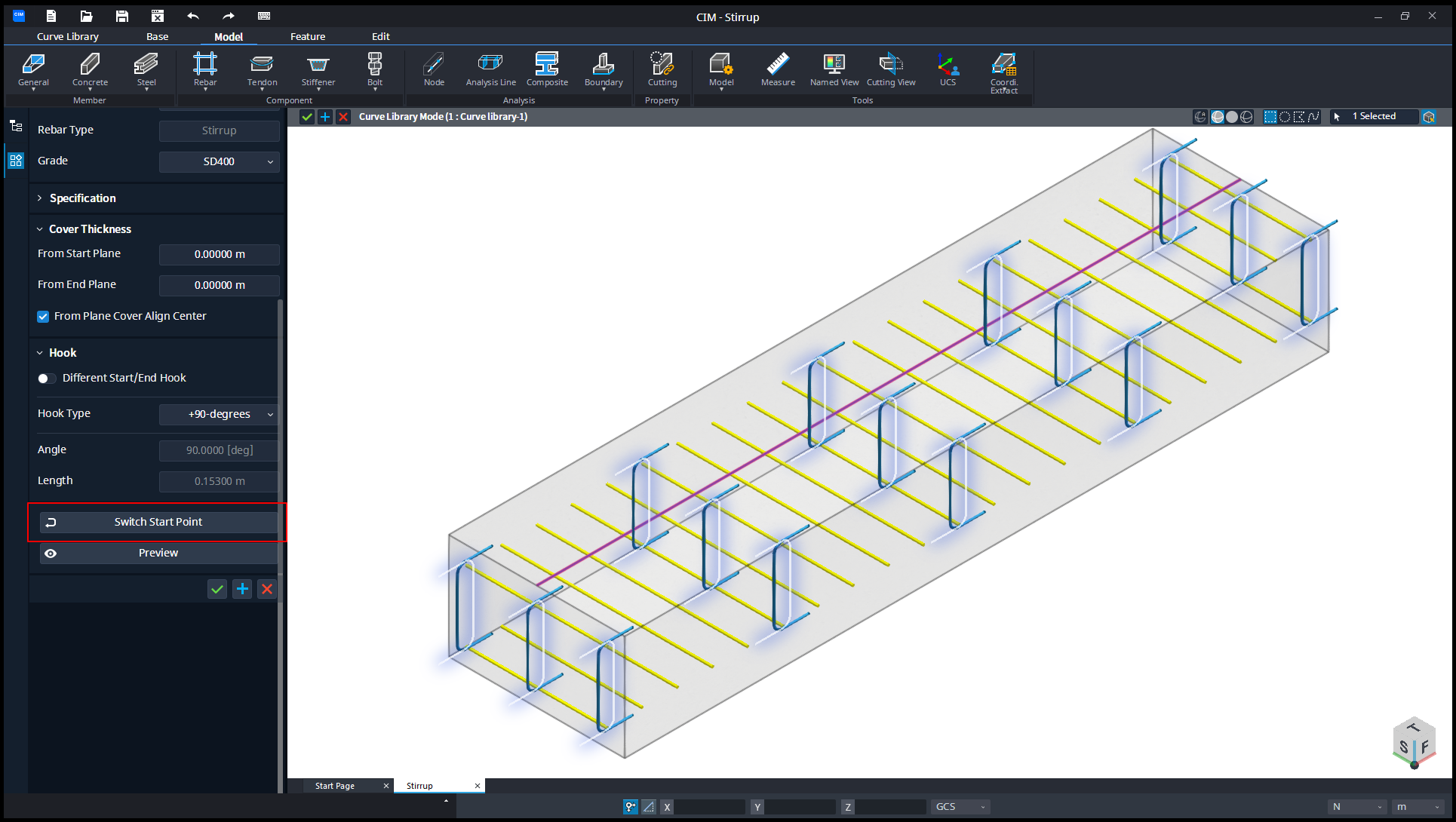Pick the Bolt tool
The width and height of the screenshot is (1456, 822).
pyautogui.click(x=375, y=70)
